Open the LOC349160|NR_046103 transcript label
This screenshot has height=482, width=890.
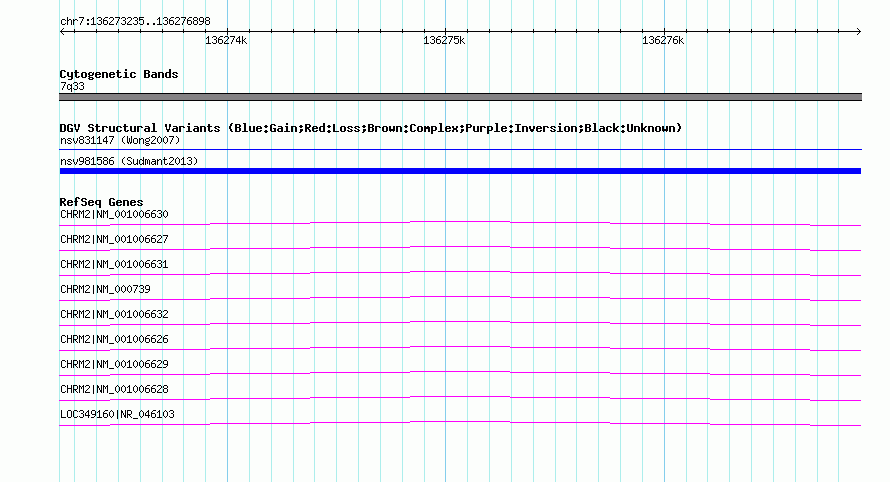click(117, 414)
